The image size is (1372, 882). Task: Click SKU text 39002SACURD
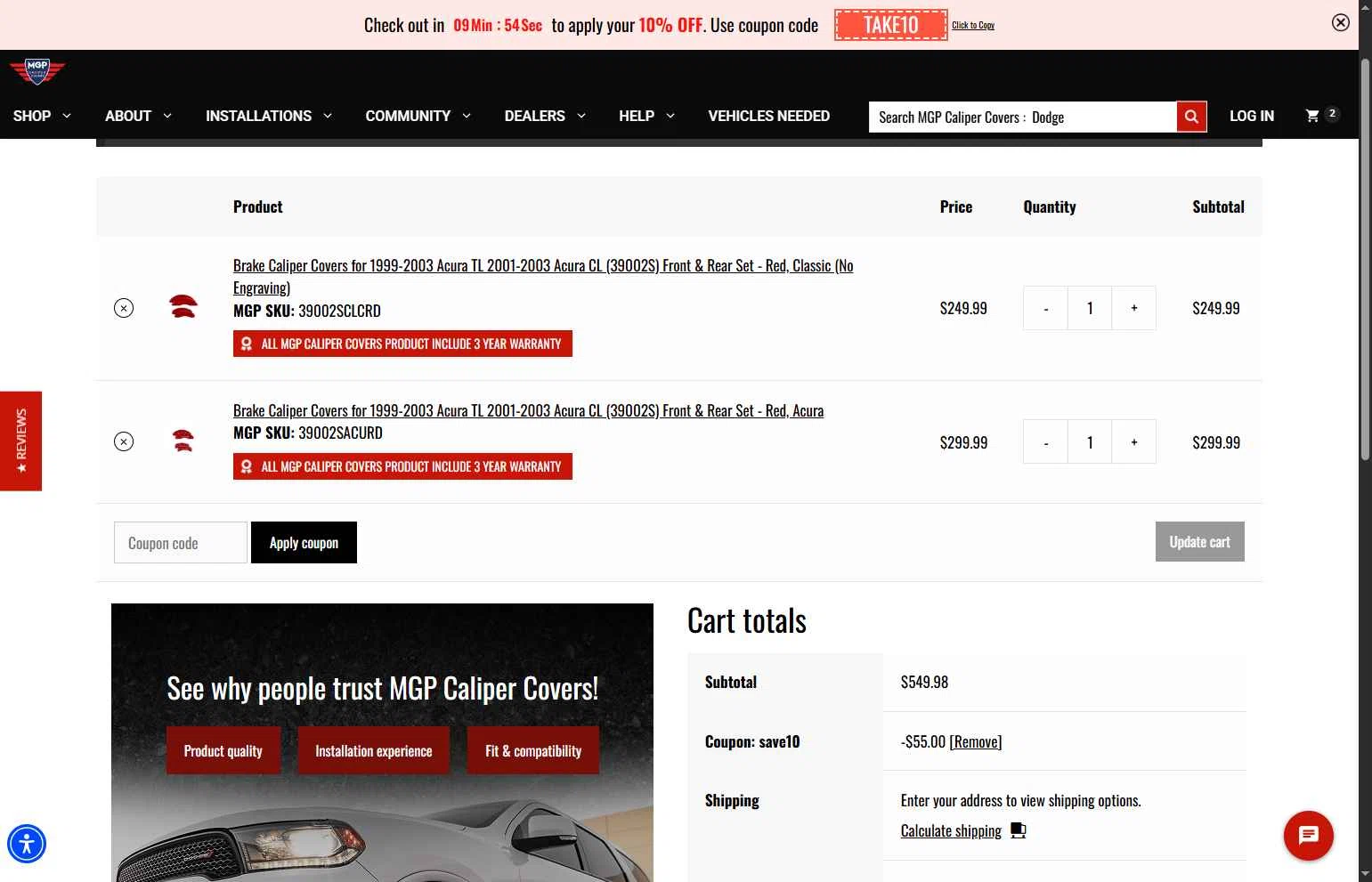pyautogui.click(x=340, y=433)
